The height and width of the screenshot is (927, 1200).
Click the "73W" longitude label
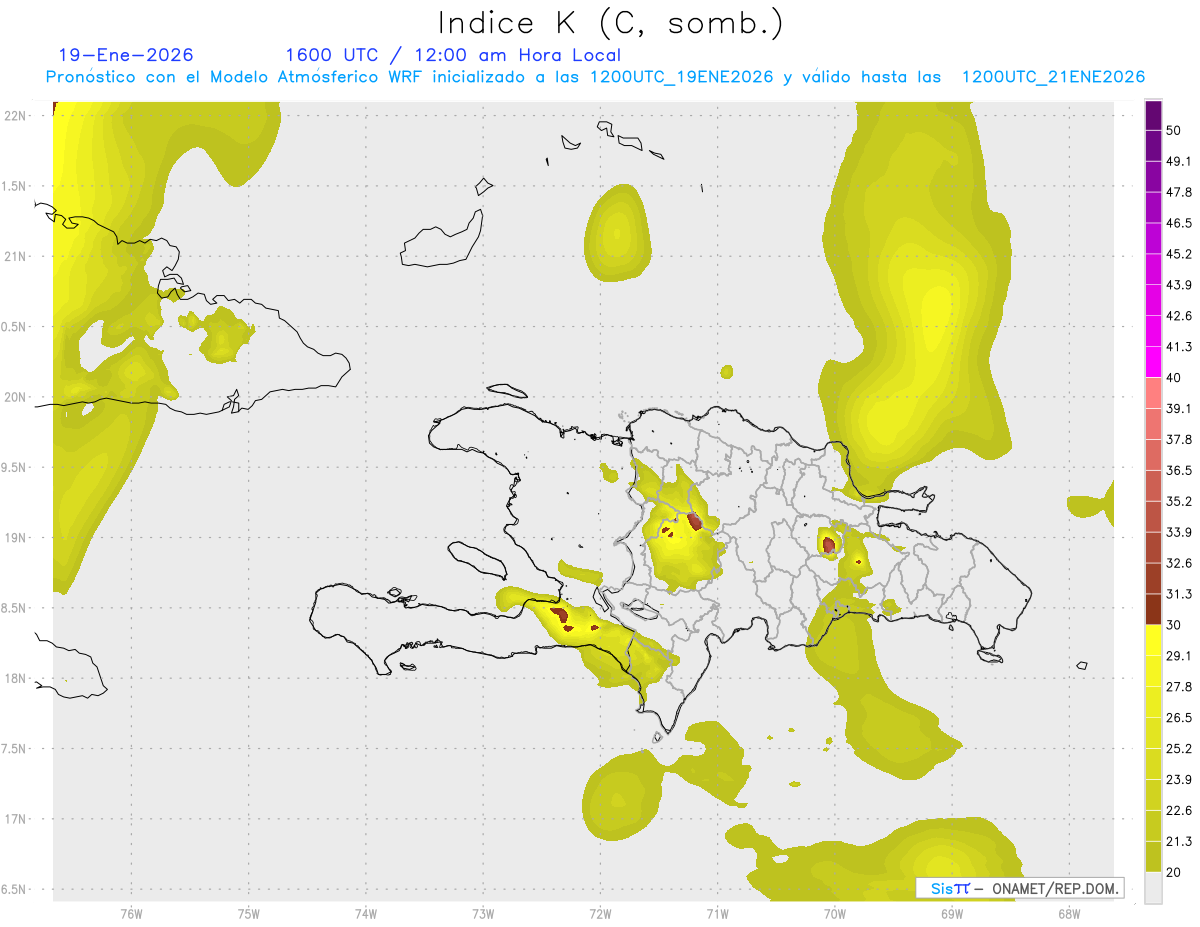coord(483,914)
